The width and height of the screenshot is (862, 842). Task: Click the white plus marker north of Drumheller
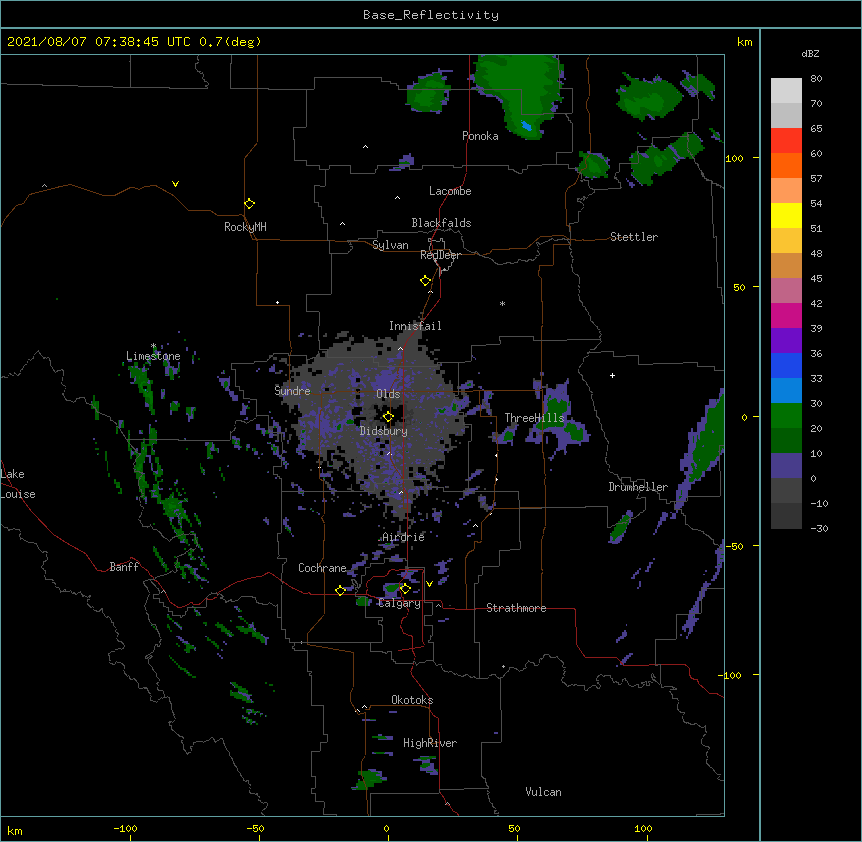612,375
